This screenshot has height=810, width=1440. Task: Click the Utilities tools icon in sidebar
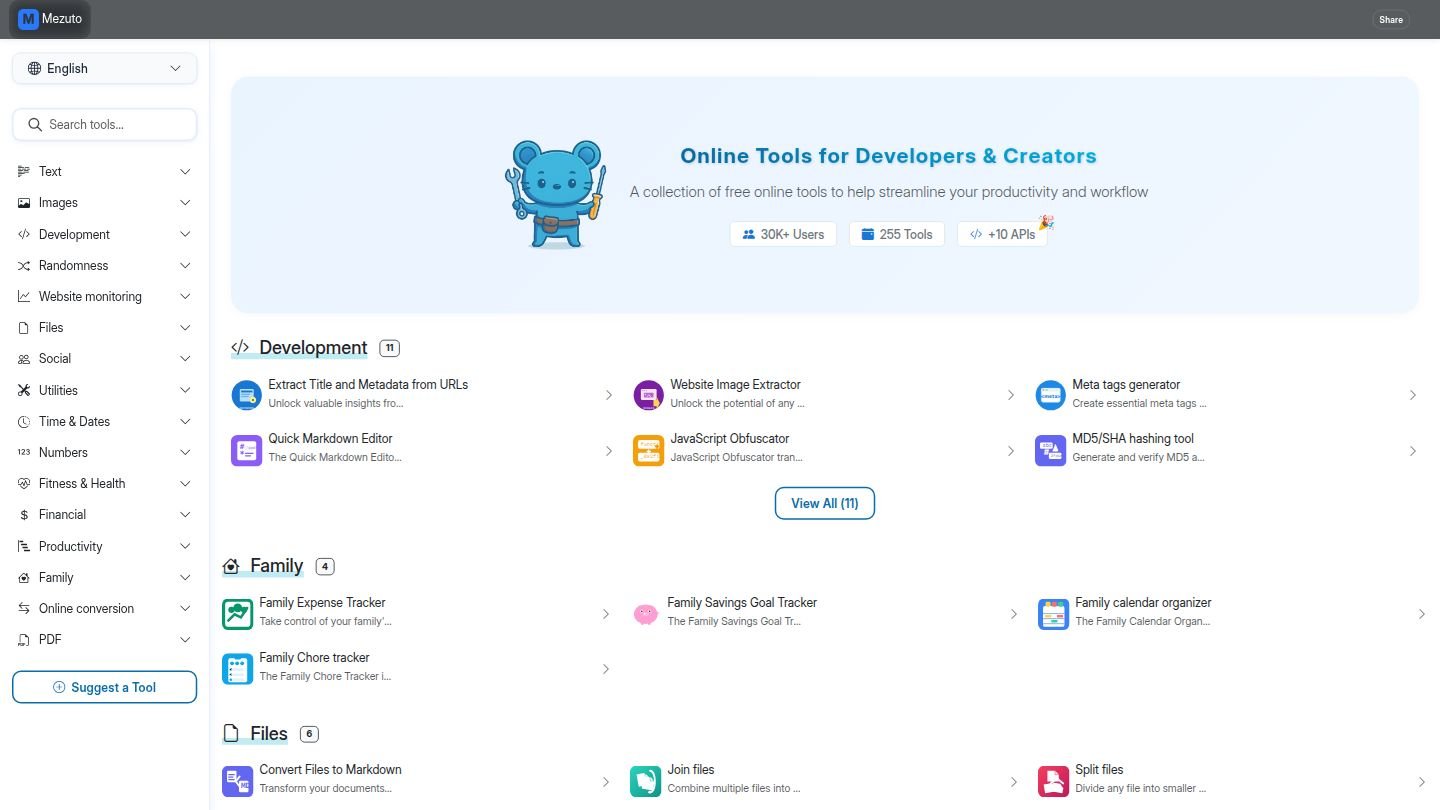click(x=24, y=390)
